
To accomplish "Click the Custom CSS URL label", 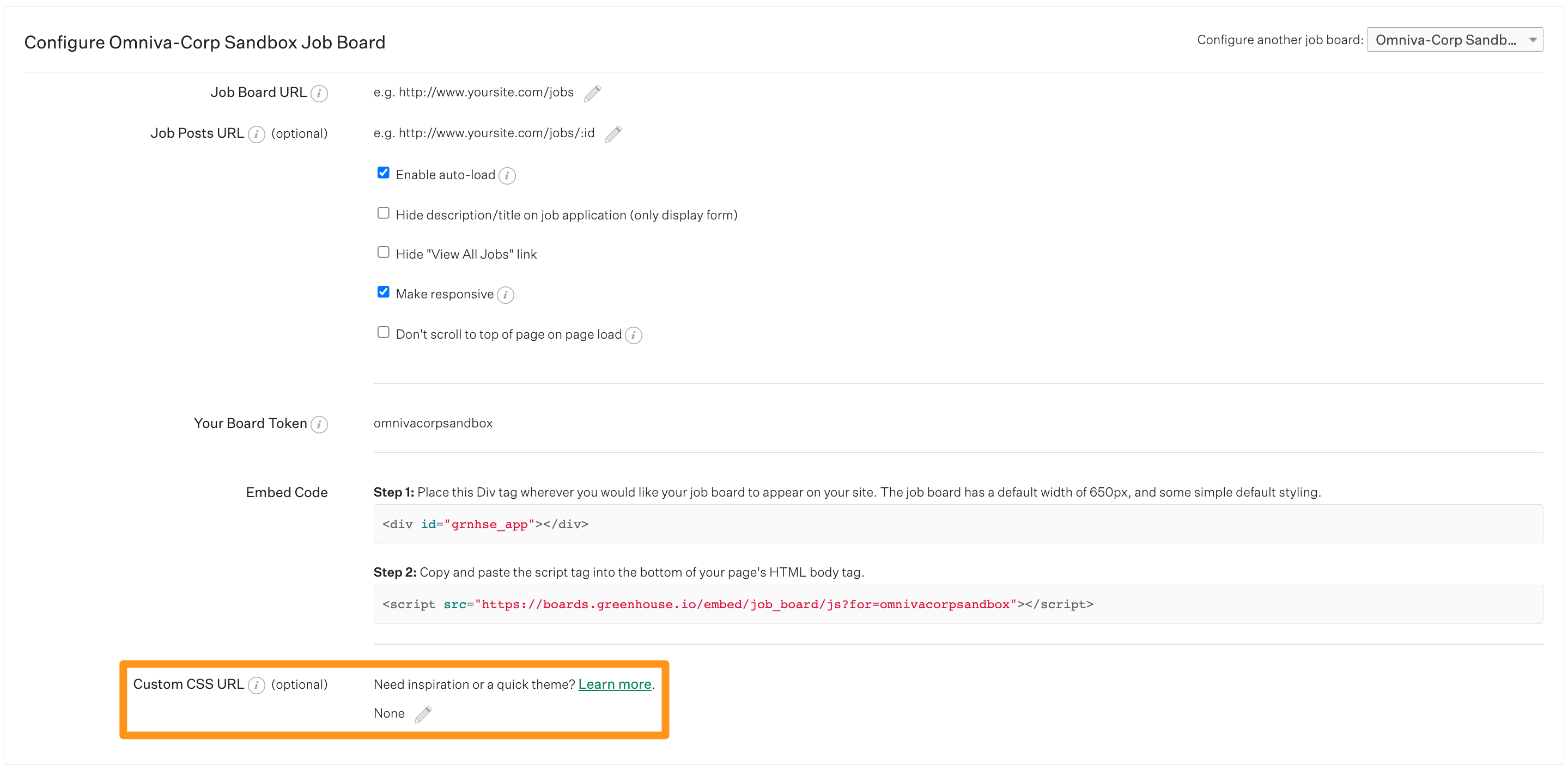I will (188, 684).
